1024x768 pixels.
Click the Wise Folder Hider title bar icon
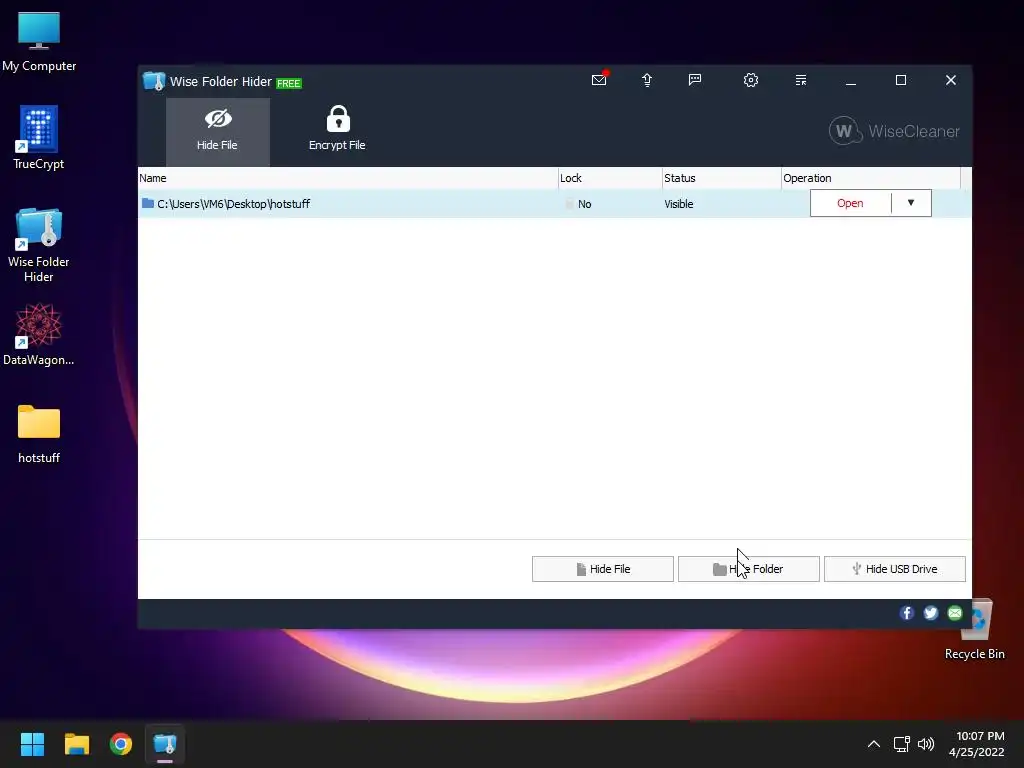[154, 81]
